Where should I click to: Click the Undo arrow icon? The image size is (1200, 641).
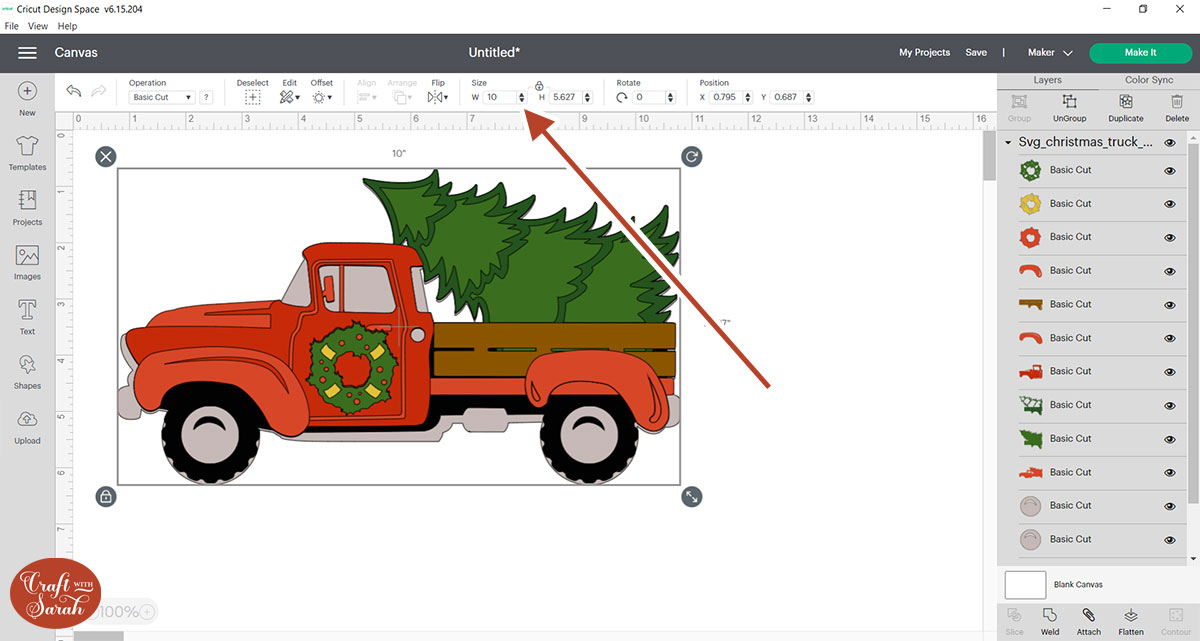(x=73, y=91)
